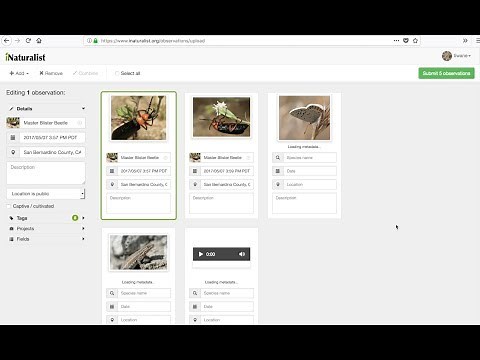Click calendar icon on butterfly card

(278, 171)
